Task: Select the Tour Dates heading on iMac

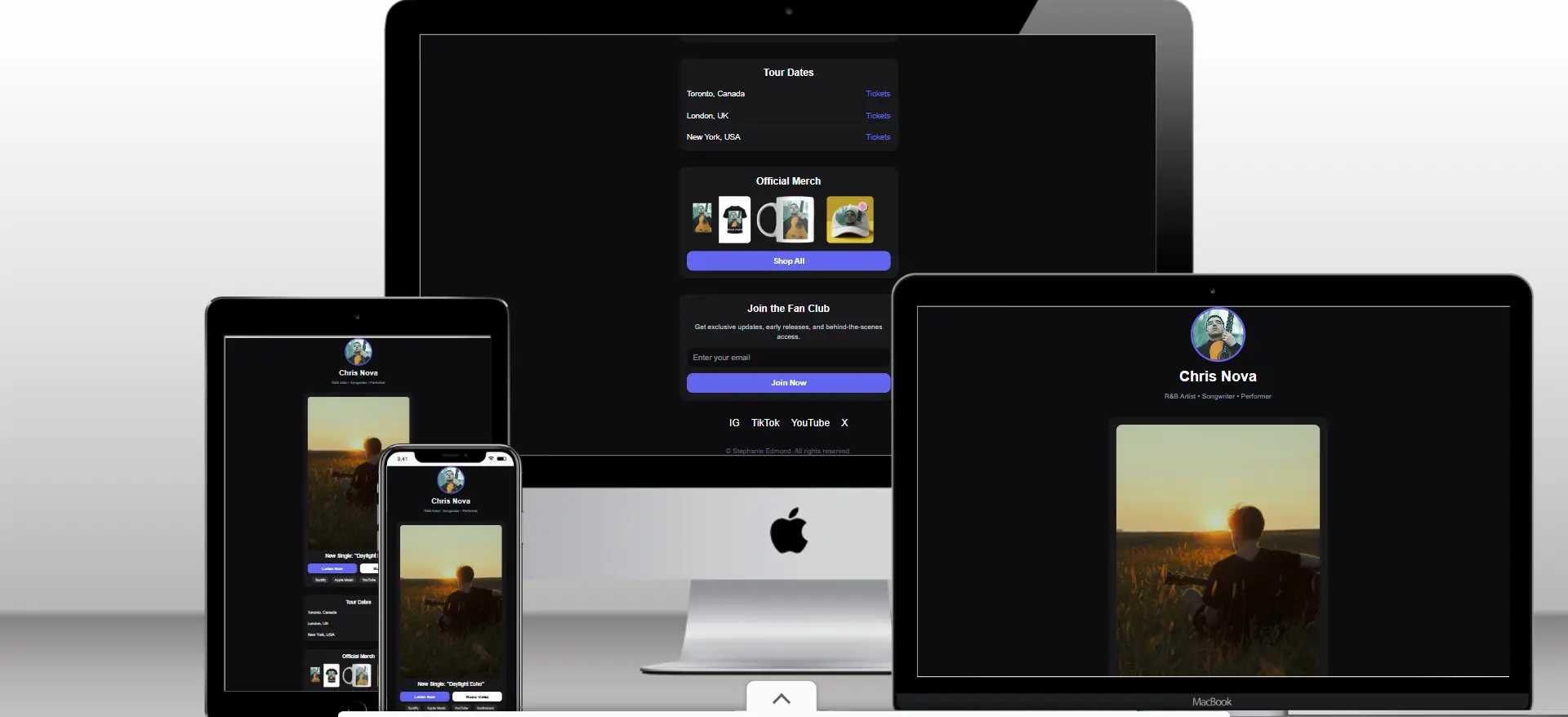Action: click(788, 73)
